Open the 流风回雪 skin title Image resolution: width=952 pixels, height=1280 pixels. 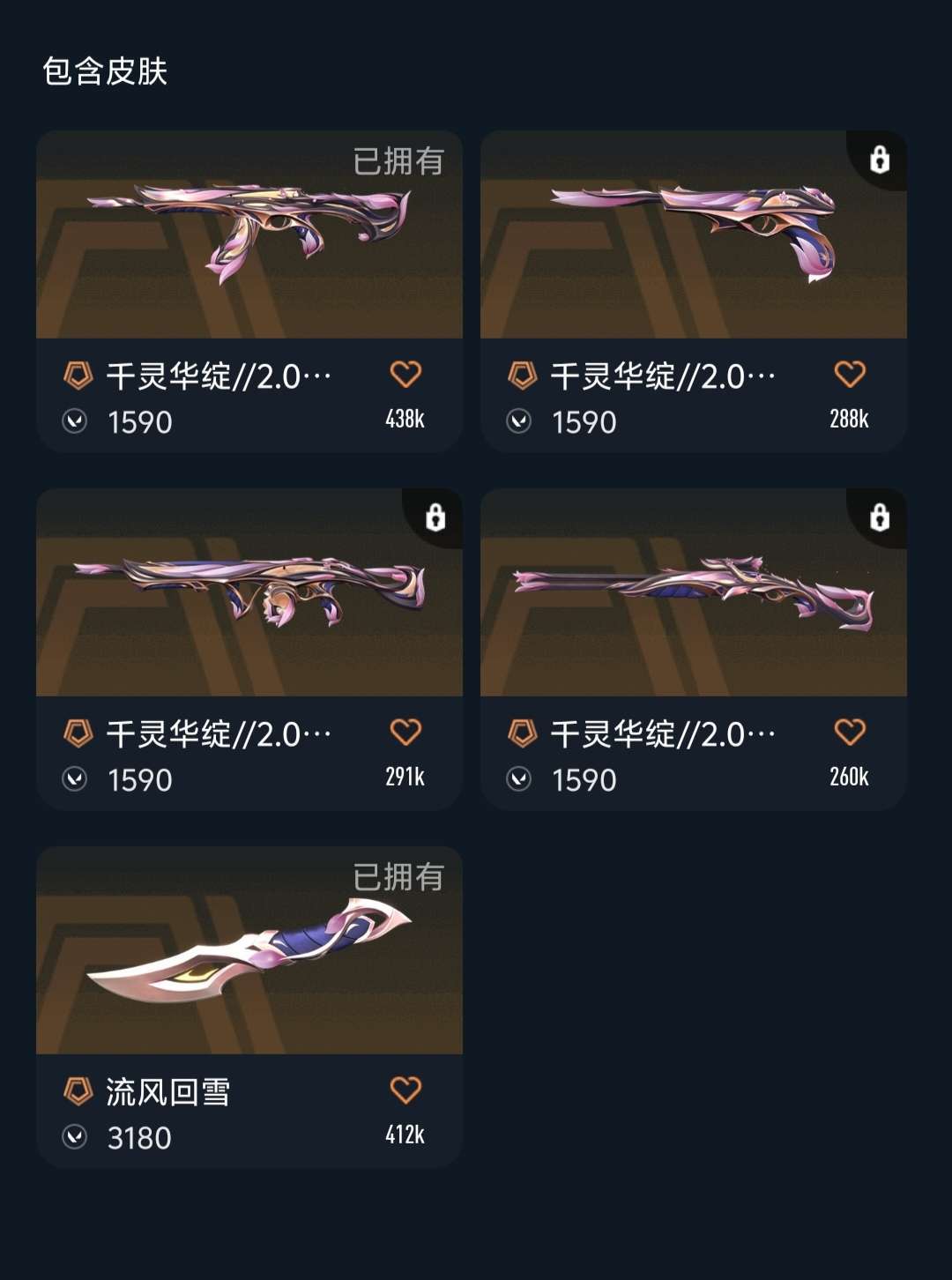point(168,1092)
